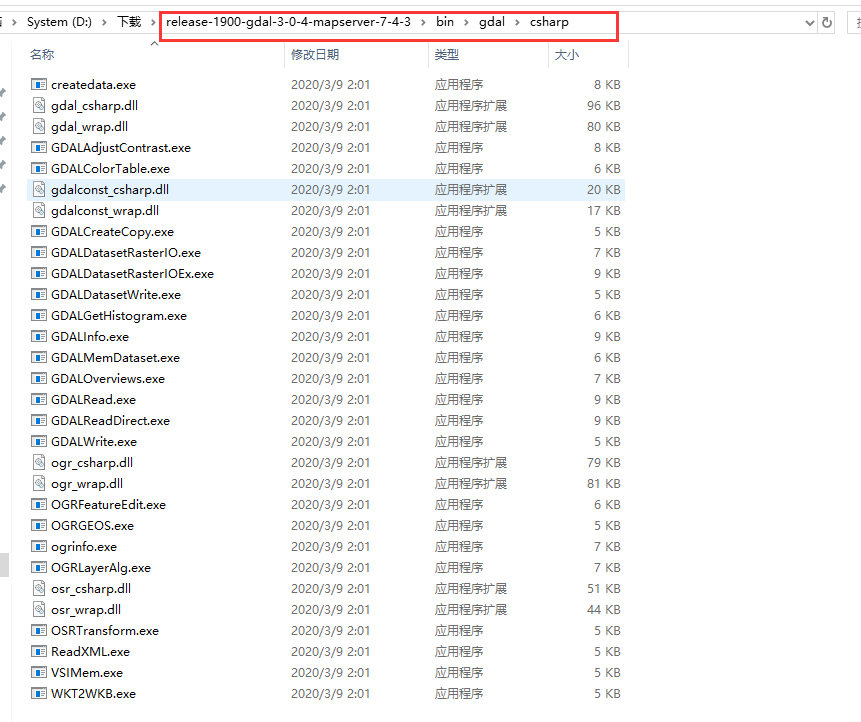Viewport: 861px width, 722px height.
Task: Click the 80 KB size cell
Action: click(x=603, y=126)
